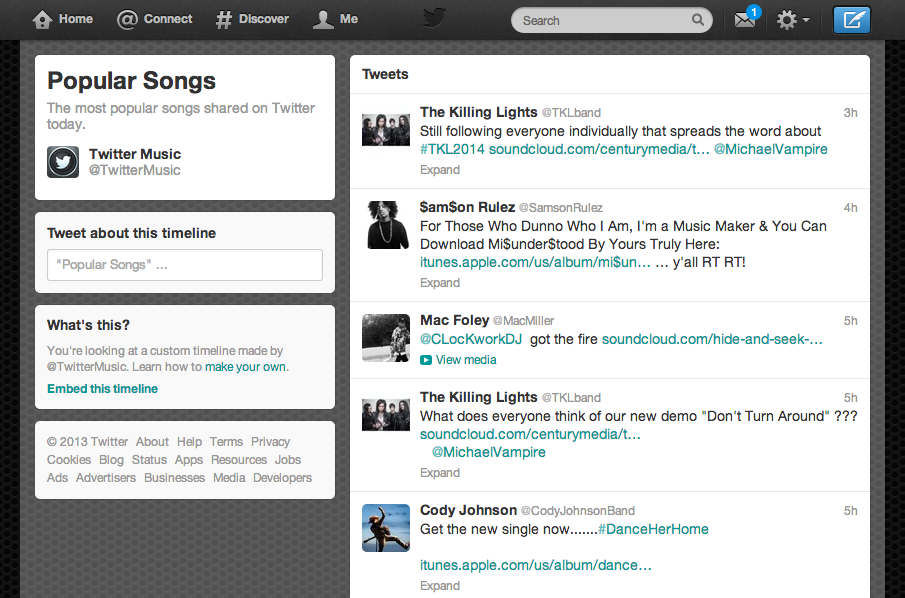Screen dimensions: 905x598
Task: Open the settings gear dropdown
Action: [792, 20]
